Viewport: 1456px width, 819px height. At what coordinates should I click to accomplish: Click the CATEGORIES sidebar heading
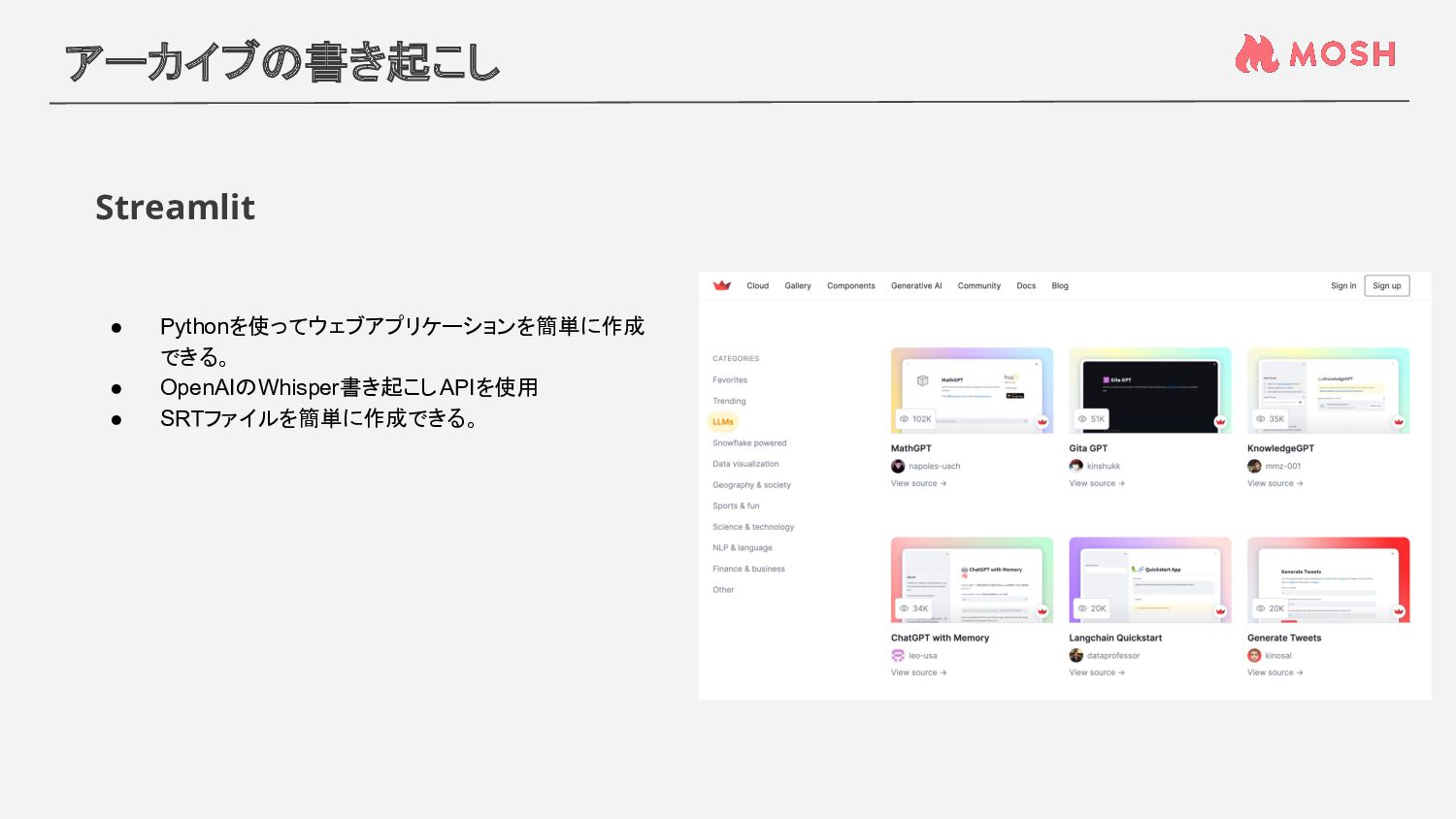[736, 359]
